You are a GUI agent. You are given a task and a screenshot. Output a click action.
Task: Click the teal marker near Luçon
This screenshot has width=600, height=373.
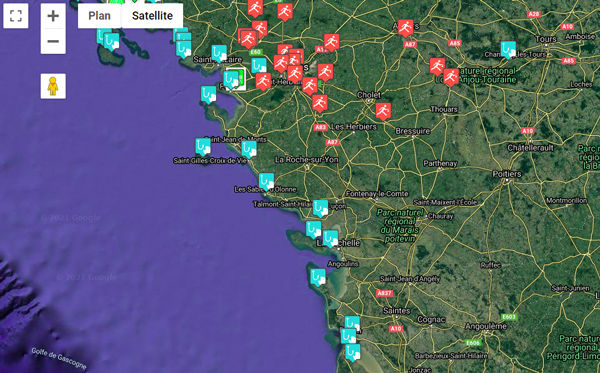321,208
